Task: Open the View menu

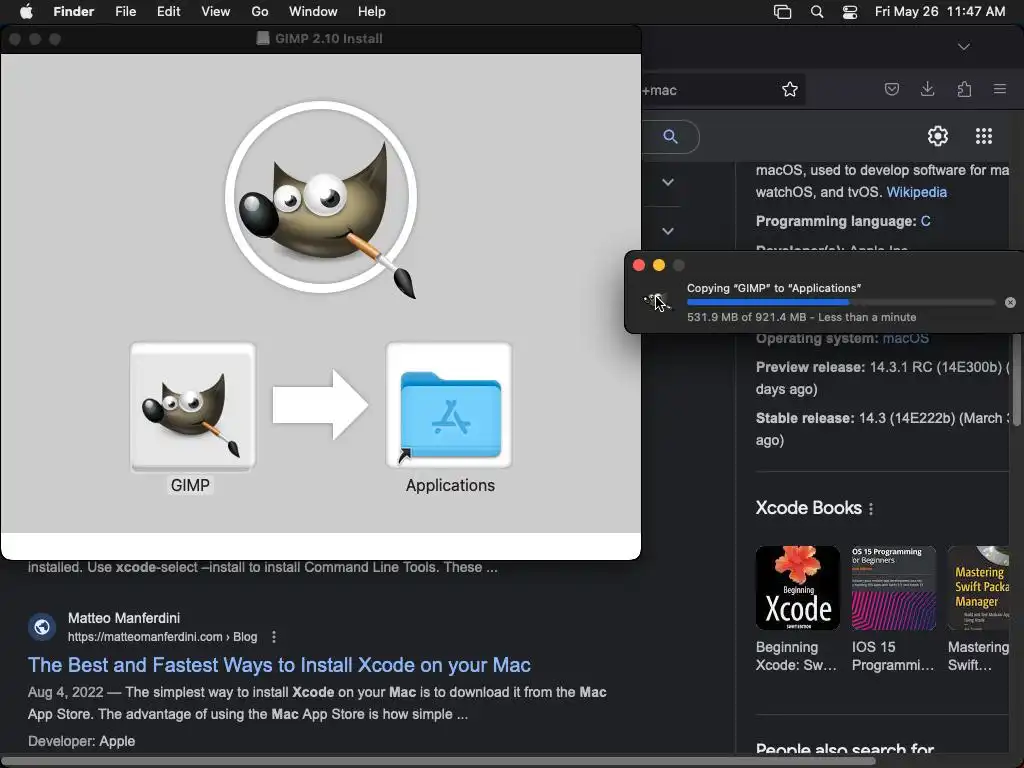Action: coord(216,11)
